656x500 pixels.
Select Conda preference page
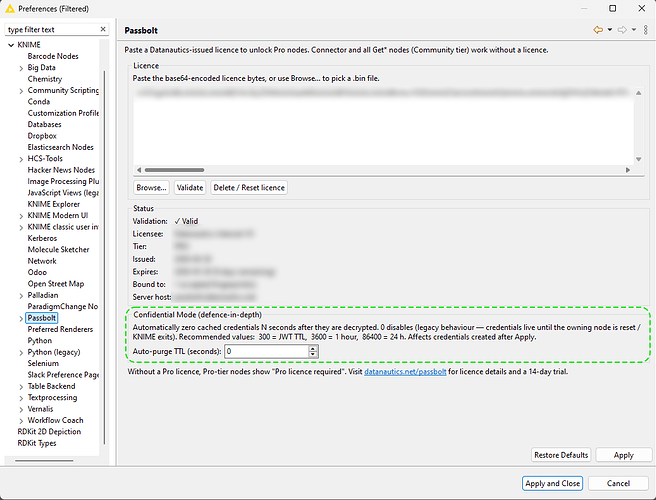tap(39, 102)
